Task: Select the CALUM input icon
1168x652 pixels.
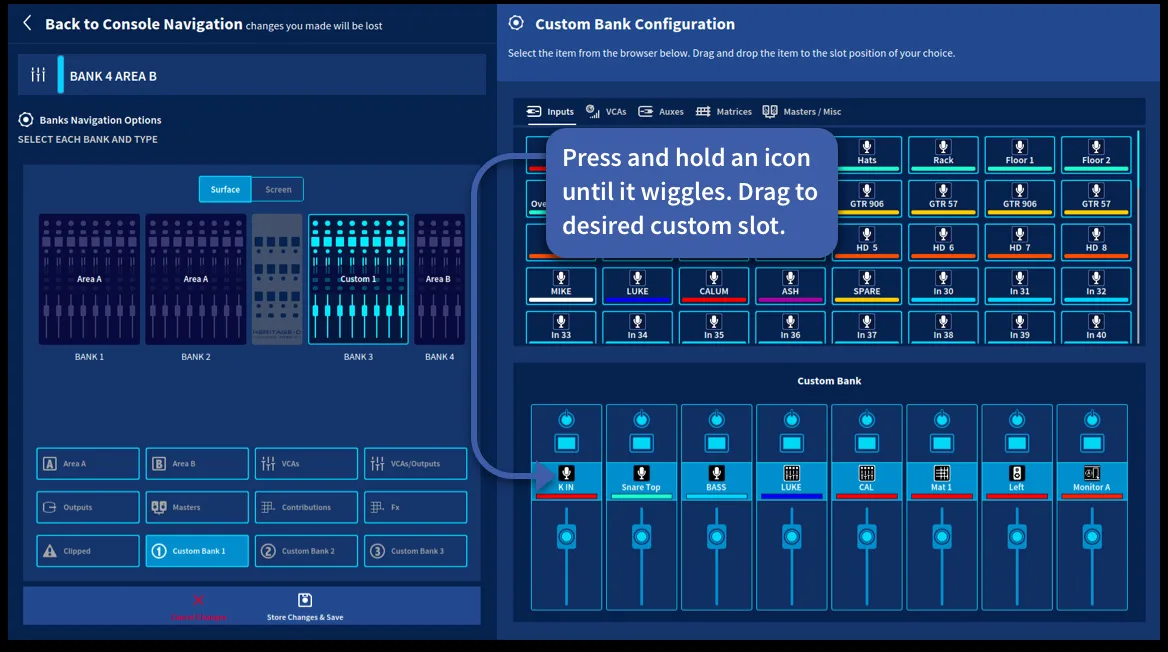Action: pyautogui.click(x=714, y=285)
